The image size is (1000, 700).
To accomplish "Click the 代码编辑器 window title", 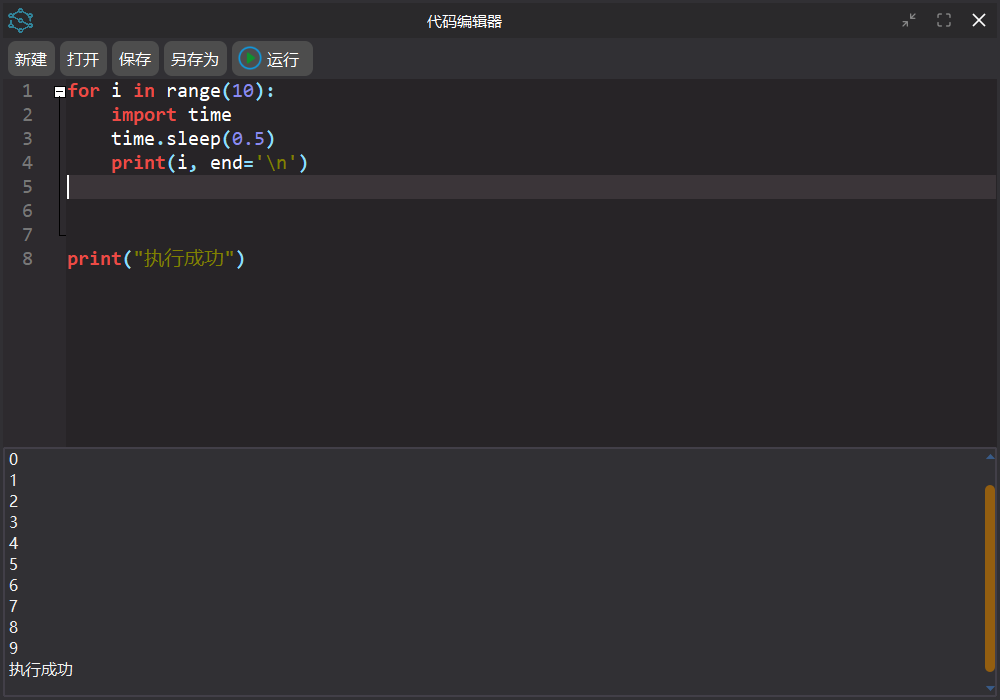I will tap(464, 22).
